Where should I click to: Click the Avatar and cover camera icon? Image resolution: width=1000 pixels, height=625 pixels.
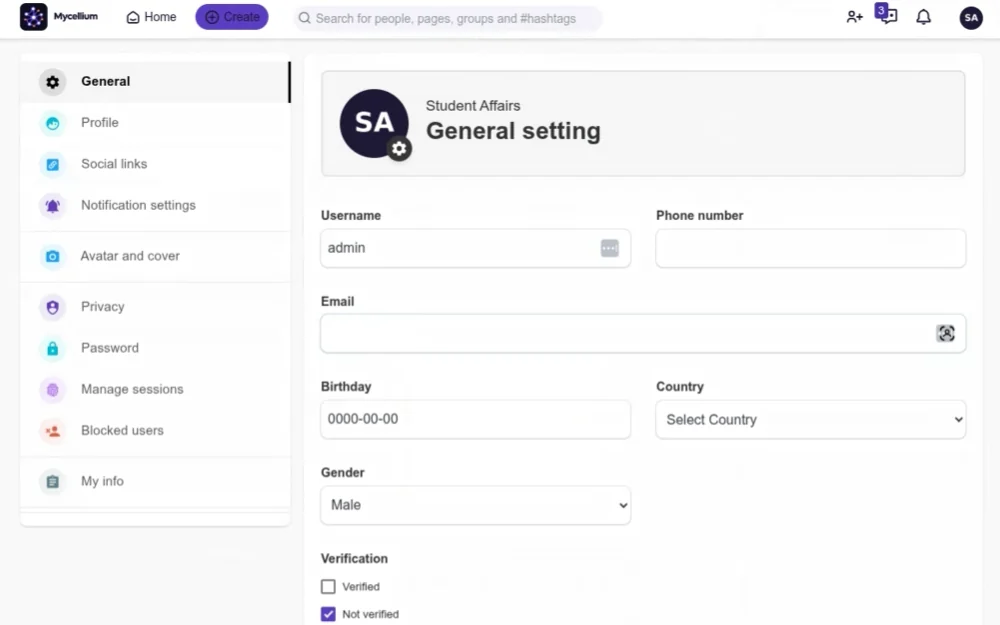[x=53, y=256]
